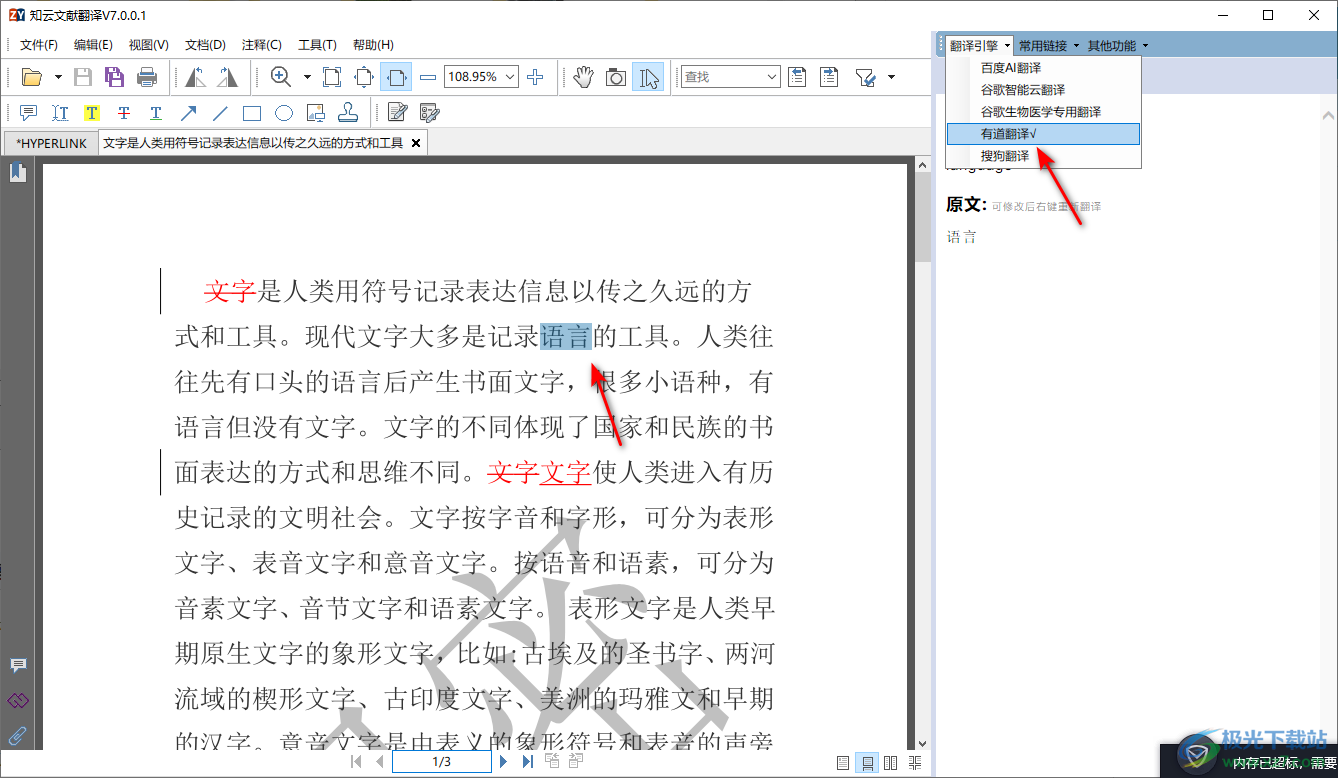Select the ellipse shape tool
1338x778 pixels.
(284, 113)
